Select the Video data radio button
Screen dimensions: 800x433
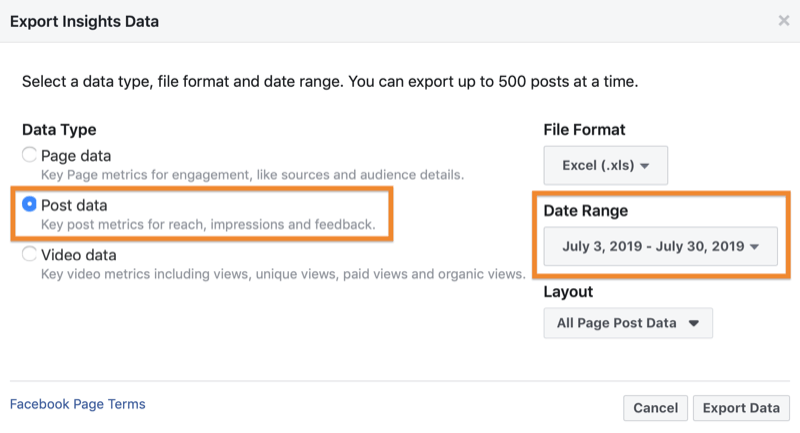29,253
